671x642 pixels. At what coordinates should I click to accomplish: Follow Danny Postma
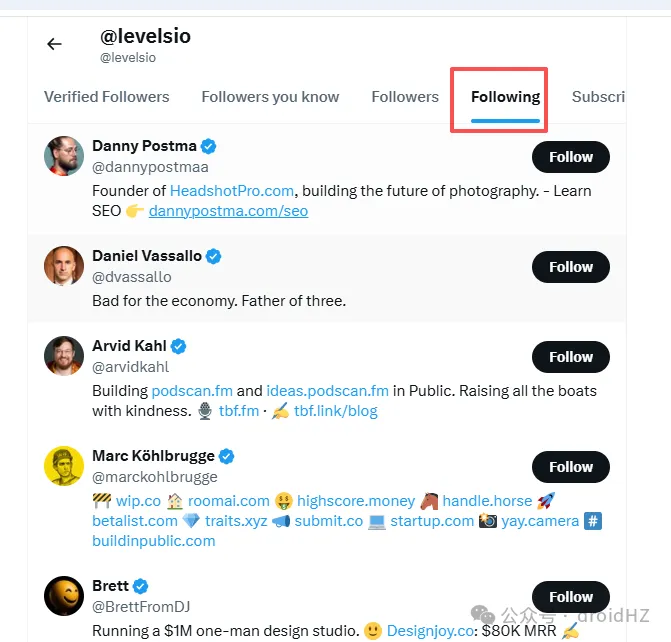[x=571, y=157]
